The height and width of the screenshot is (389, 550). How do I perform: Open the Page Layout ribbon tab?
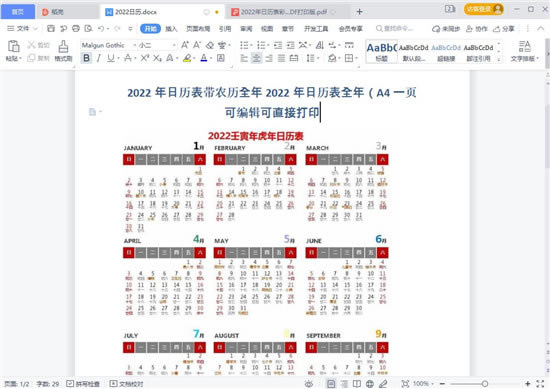pyautogui.click(x=198, y=29)
